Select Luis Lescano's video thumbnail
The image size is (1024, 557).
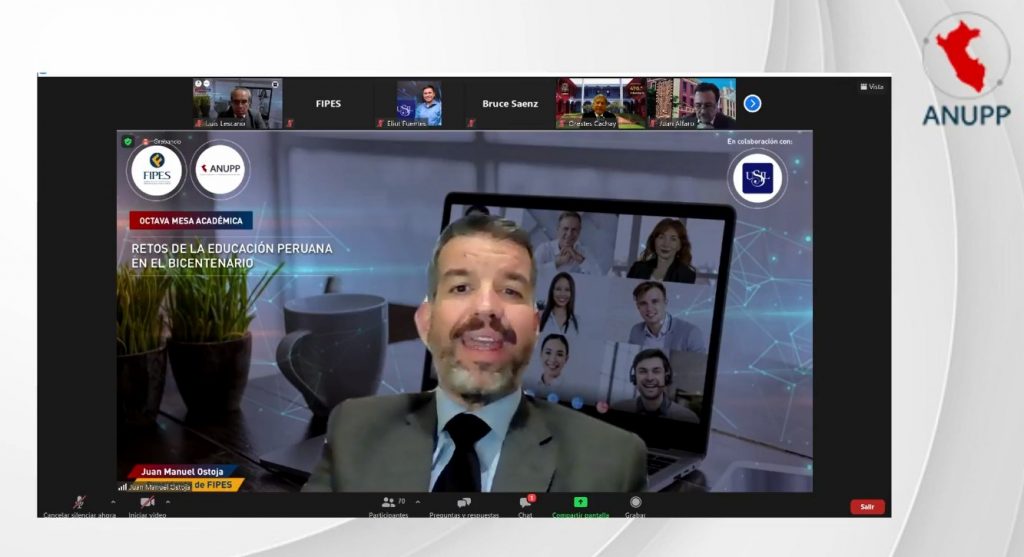click(x=238, y=103)
